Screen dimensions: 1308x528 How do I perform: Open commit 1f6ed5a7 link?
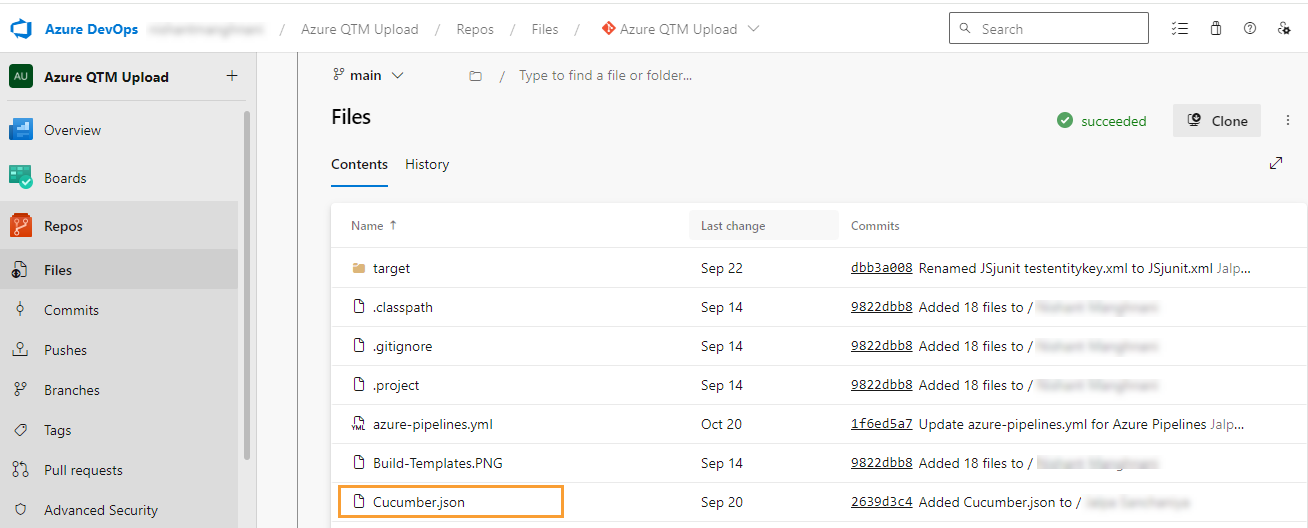click(x=882, y=424)
